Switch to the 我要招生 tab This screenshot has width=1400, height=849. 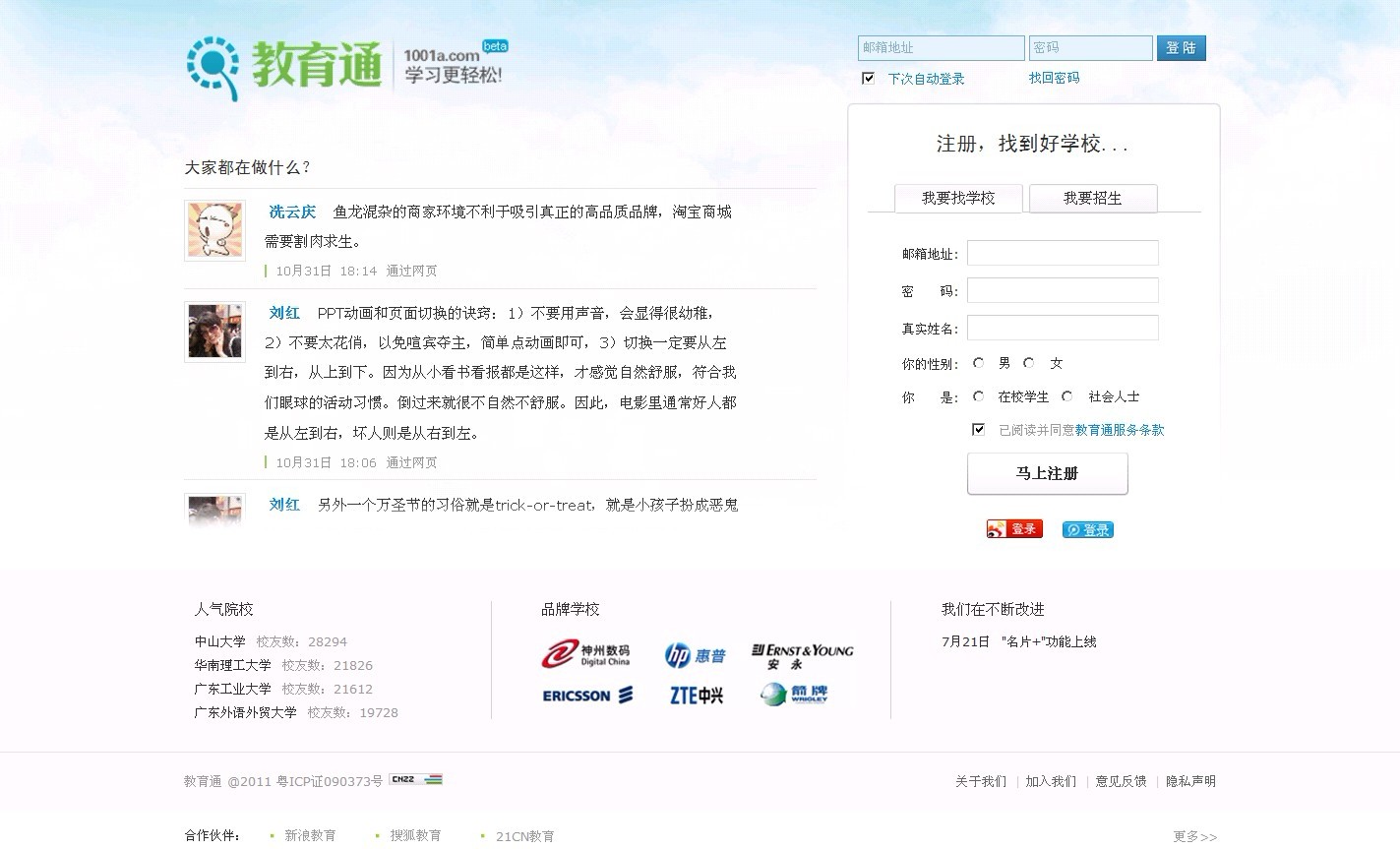pyautogui.click(x=1092, y=198)
